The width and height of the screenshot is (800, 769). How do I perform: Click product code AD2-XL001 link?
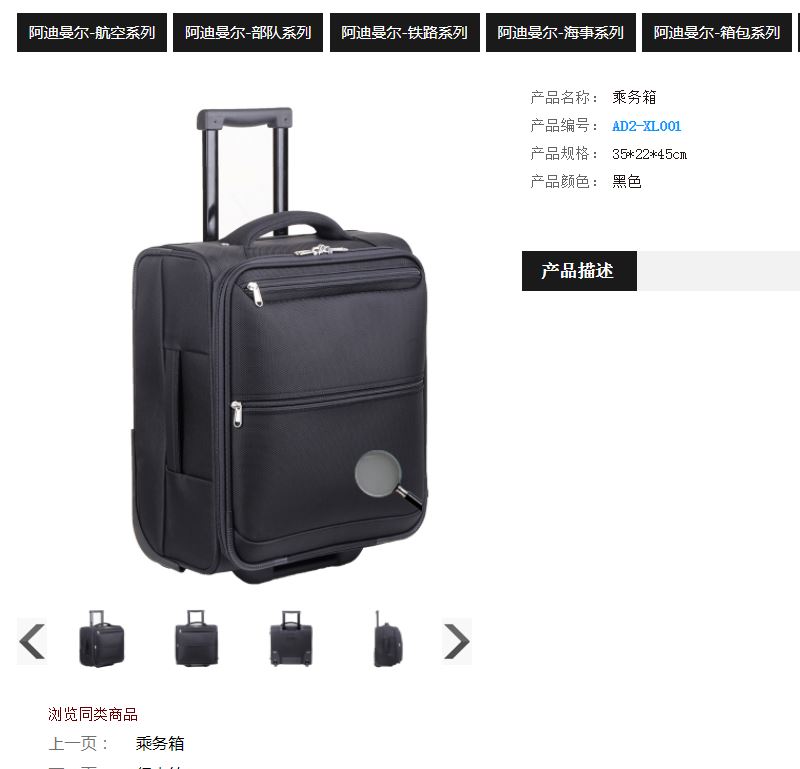646,126
